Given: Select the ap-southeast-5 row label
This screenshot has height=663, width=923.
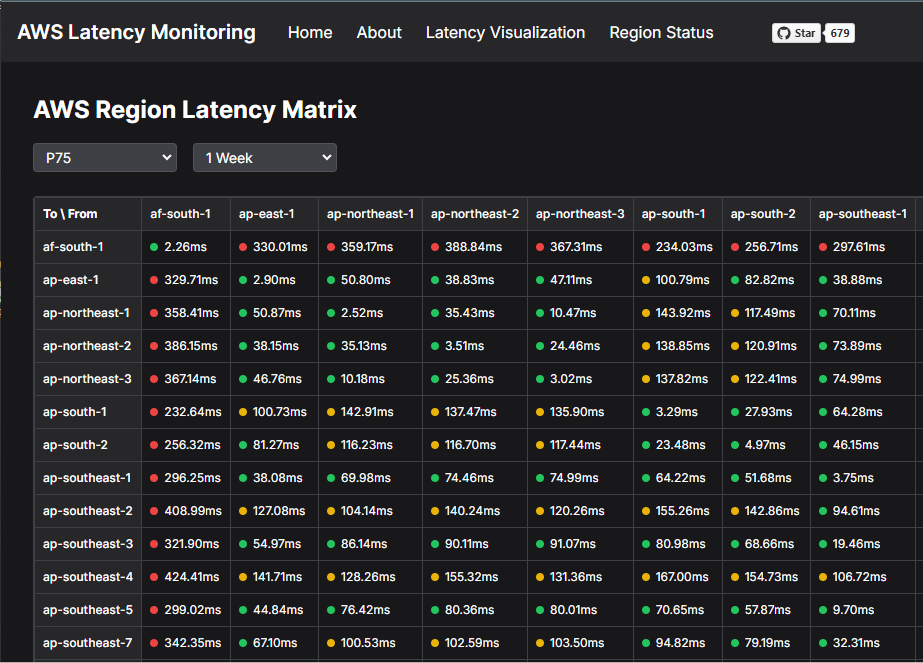Looking at the screenshot, I should (x=88, y=609).
